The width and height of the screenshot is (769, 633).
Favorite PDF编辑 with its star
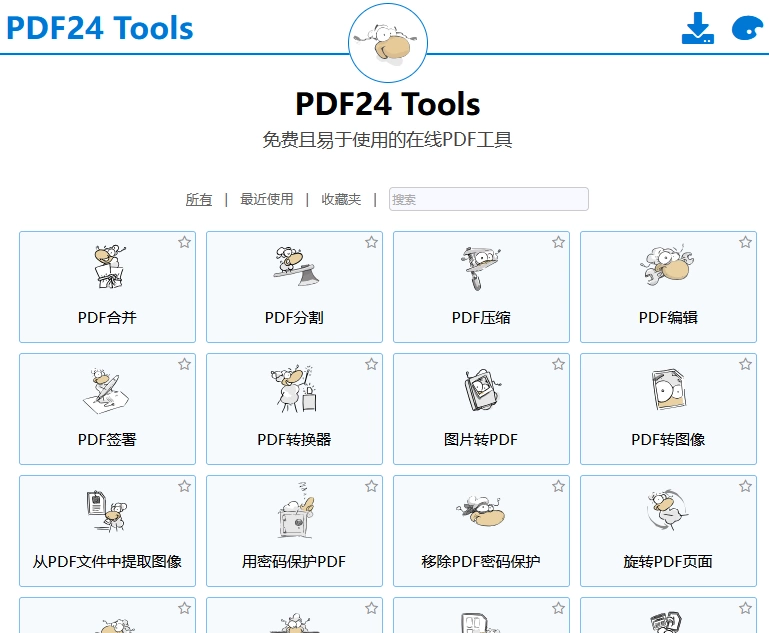coord(745,242)
